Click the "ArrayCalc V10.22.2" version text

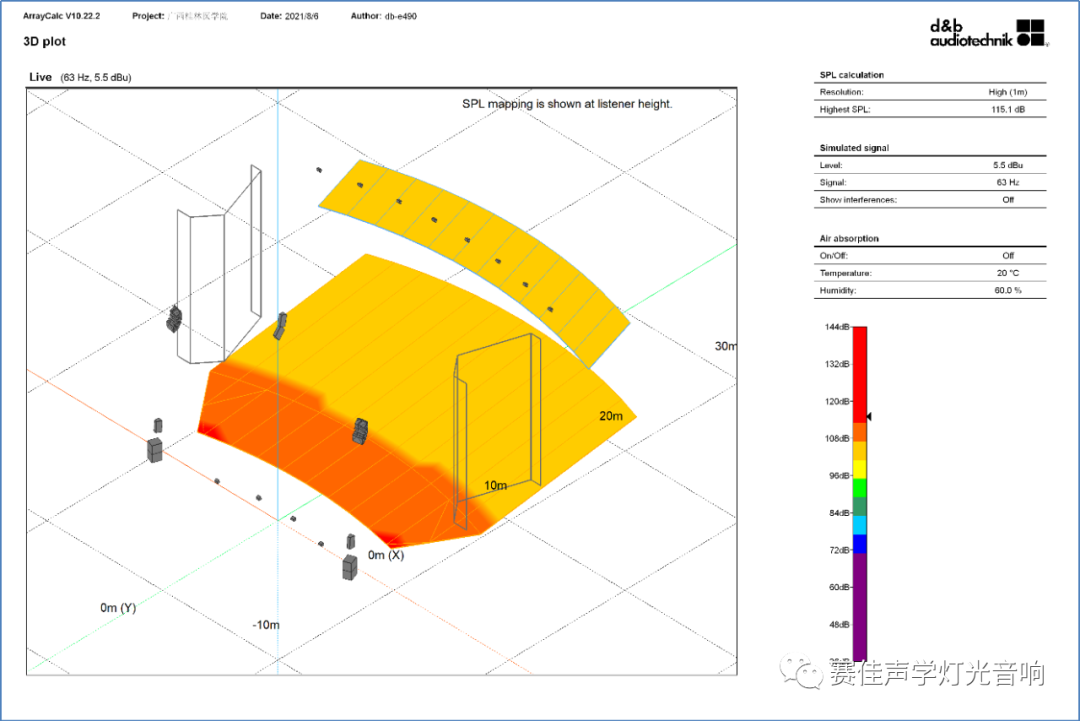tap(61, 16)
